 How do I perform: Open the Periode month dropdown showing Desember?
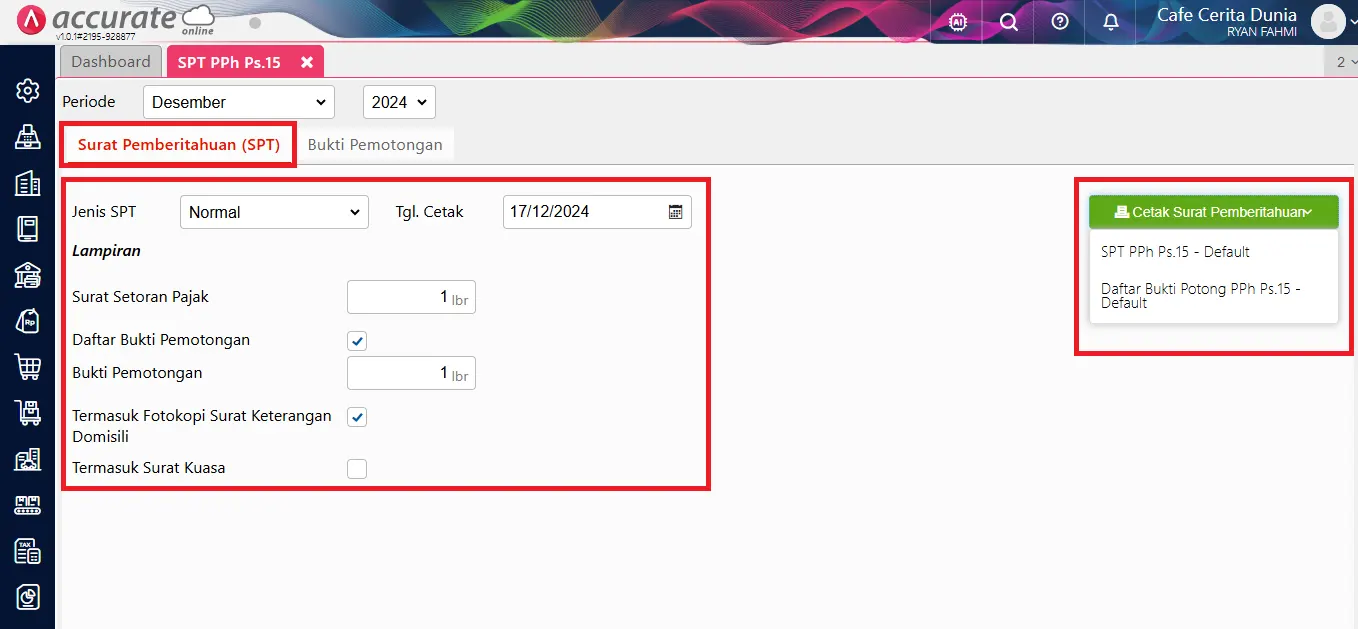[238, 102]
